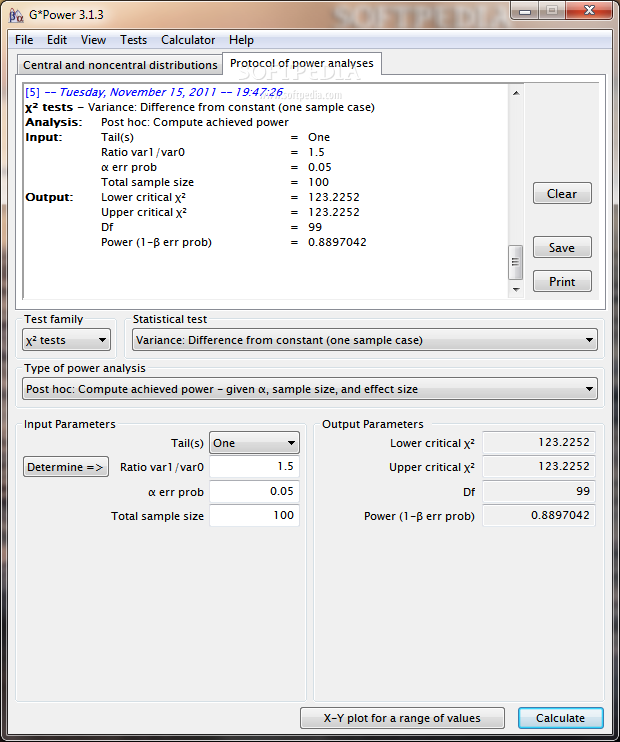Image resolution: width=620 pixels, height=742 pixels.
Task: Click the Df output value 99
Action: pyautogui.click(x=539, y=491)
